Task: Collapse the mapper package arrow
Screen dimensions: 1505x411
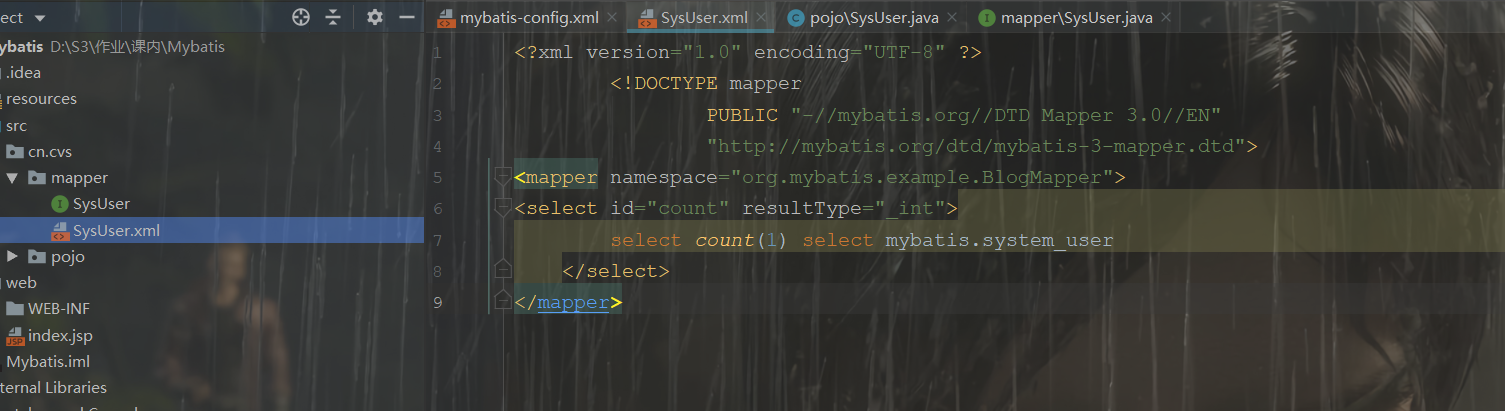Action: pos(12,178)
